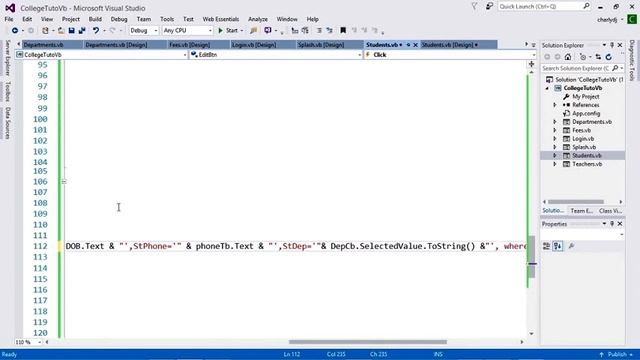Open the Analyze menu

coord(258,19)
